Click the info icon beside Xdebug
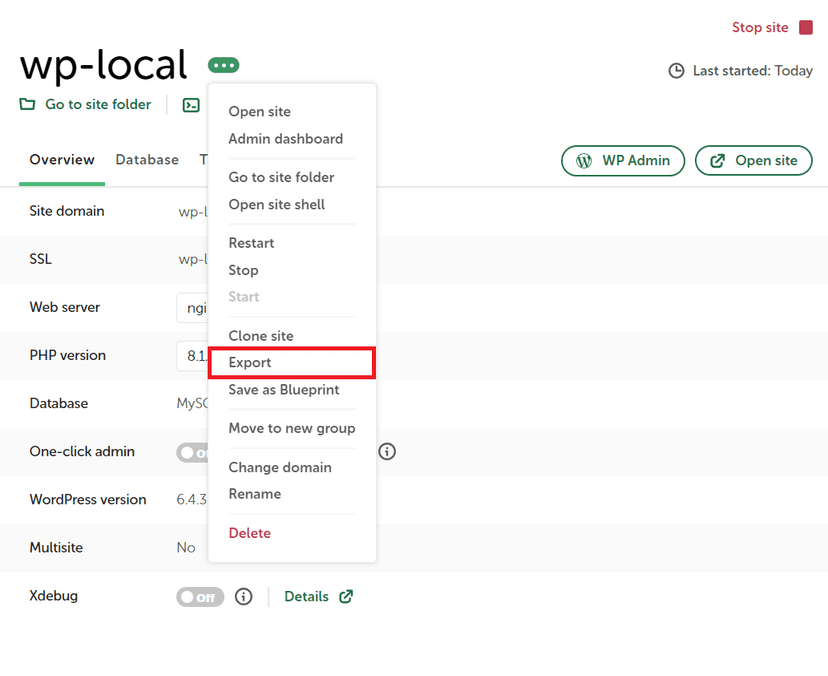The image size is (828, 676). pyautogui.click(x=243, y=596)
